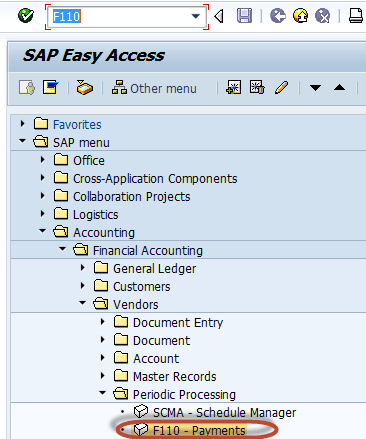Select the Favorites tree label
The image size is (366, 439).
pos(77,125)
